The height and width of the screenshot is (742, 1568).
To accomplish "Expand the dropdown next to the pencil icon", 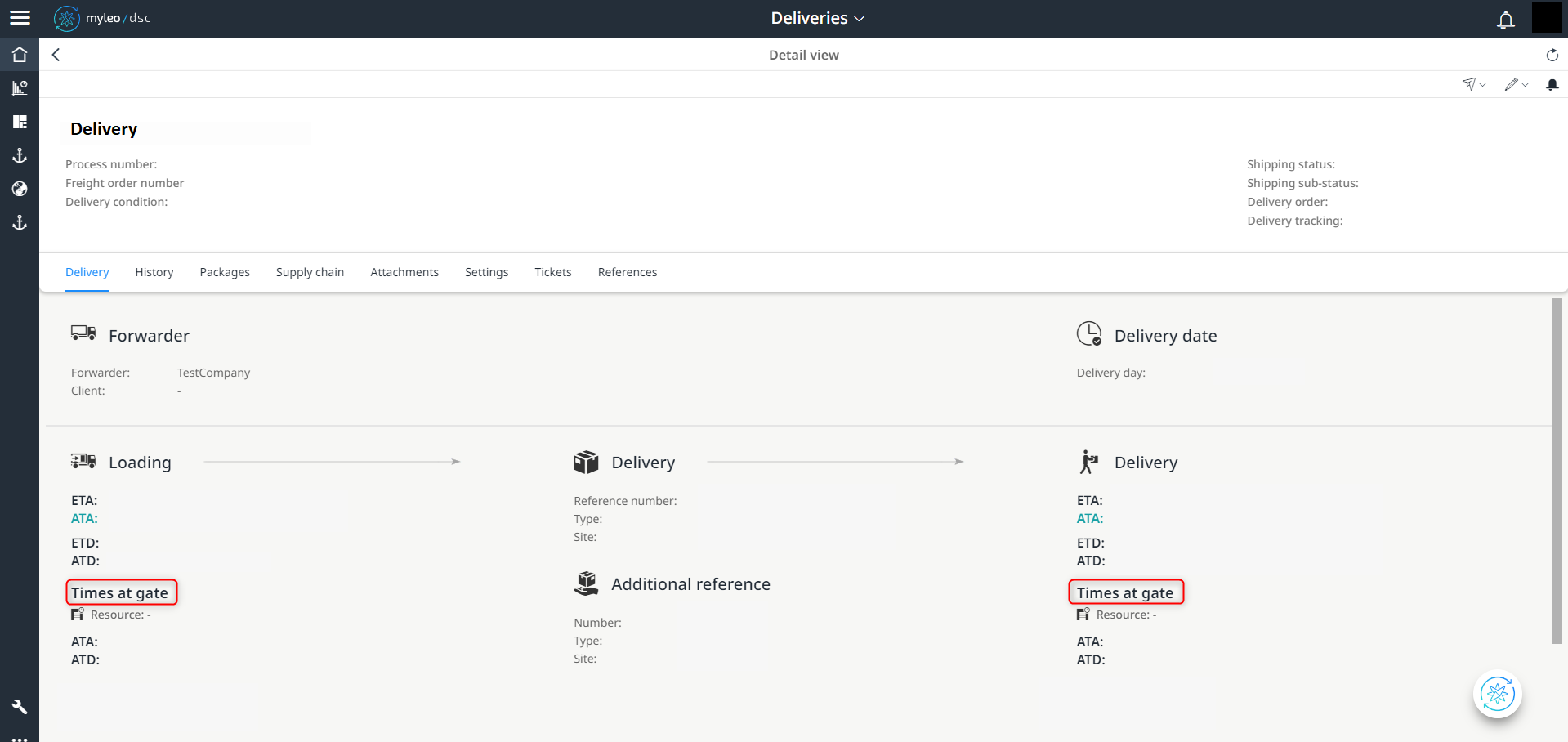I will [1524, 84].
